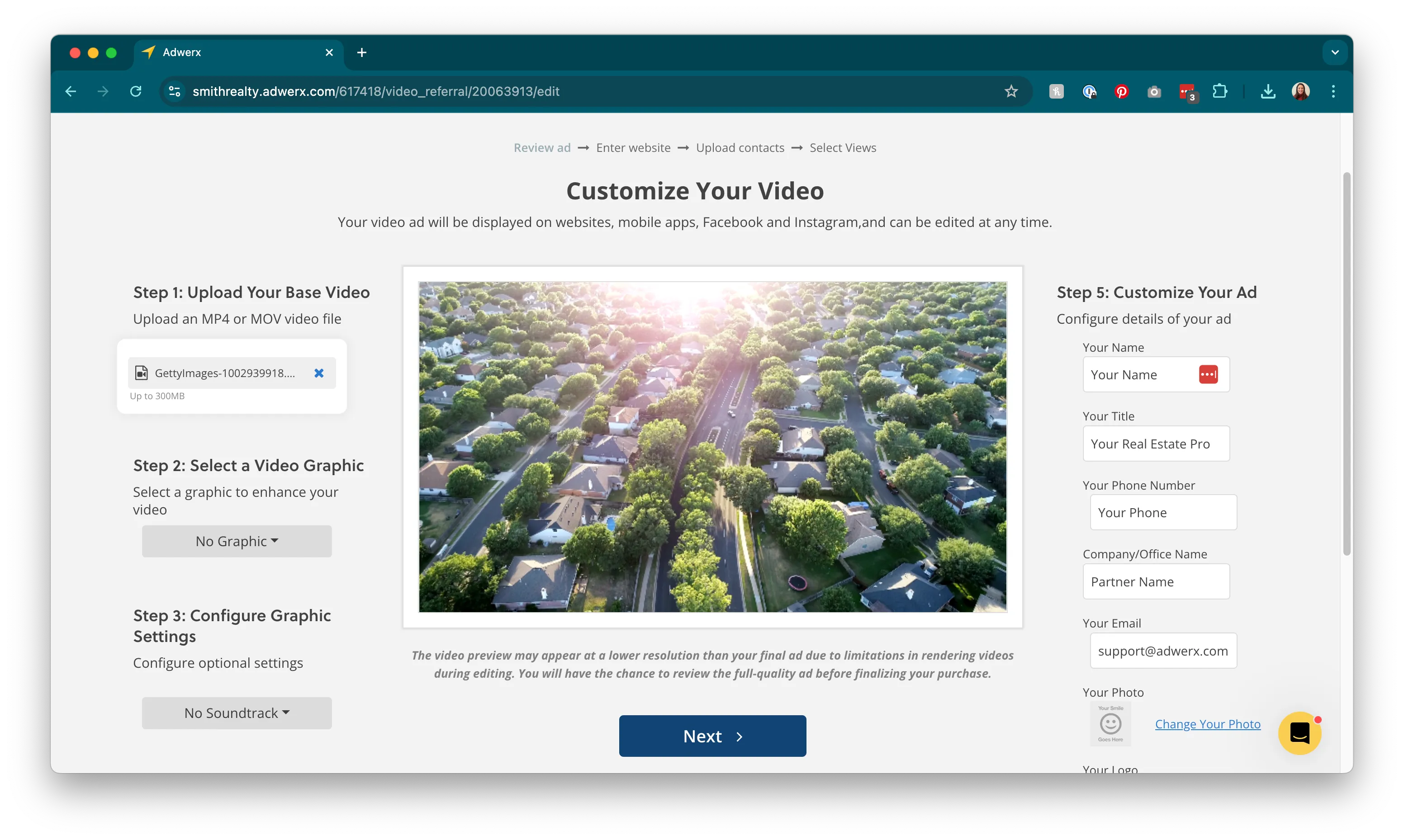Focus the Your Name input field
1404x840 pixels.
tap(1156, 374)
